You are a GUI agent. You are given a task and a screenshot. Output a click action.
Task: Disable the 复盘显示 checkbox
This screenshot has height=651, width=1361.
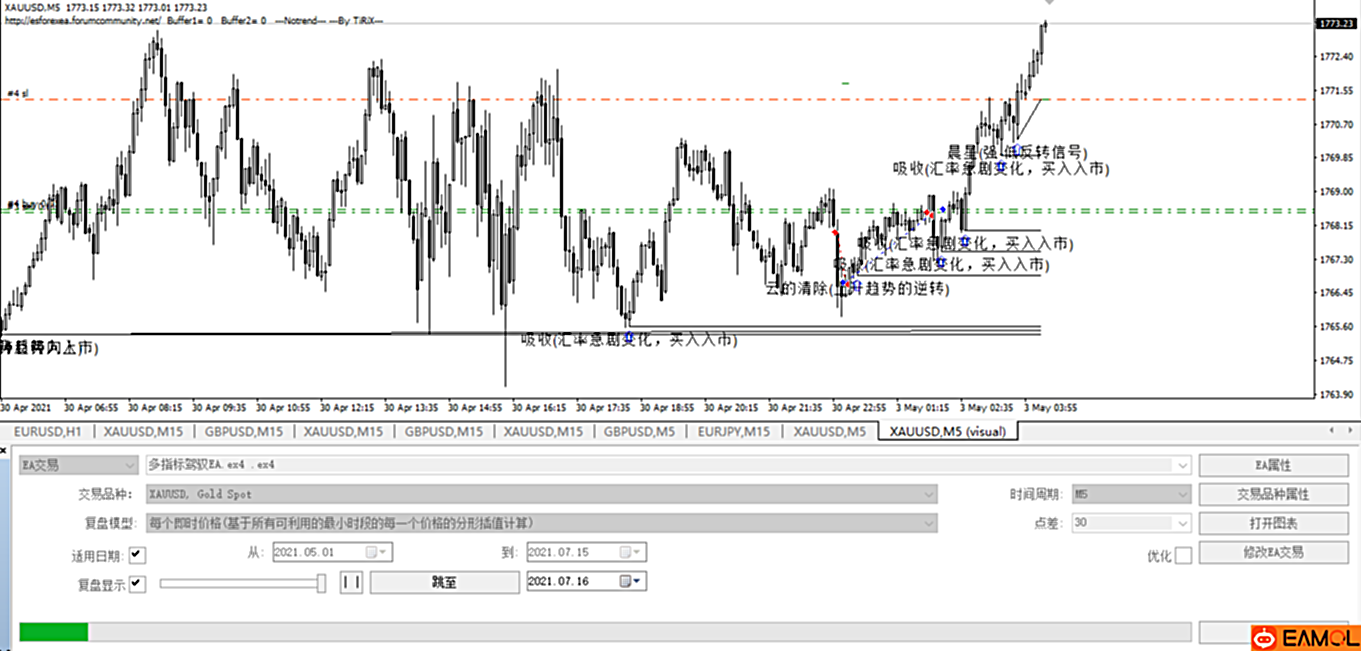[137, 584]
